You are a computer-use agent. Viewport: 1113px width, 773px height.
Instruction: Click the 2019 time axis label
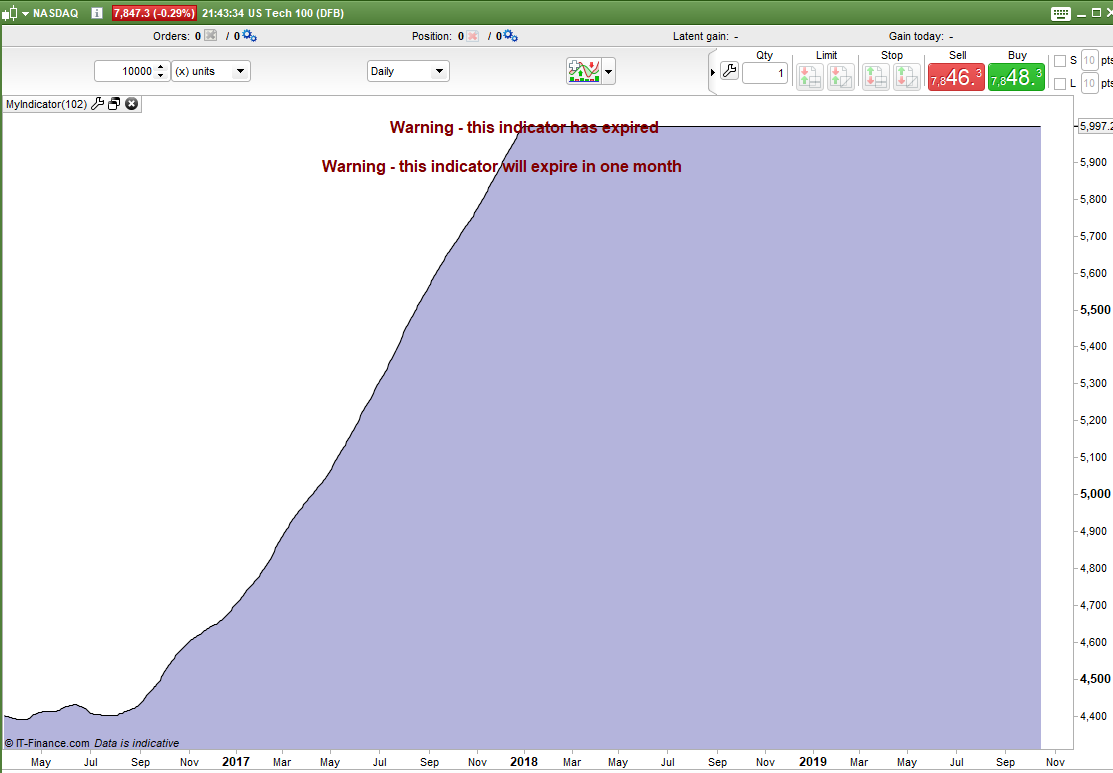point(813,762)
